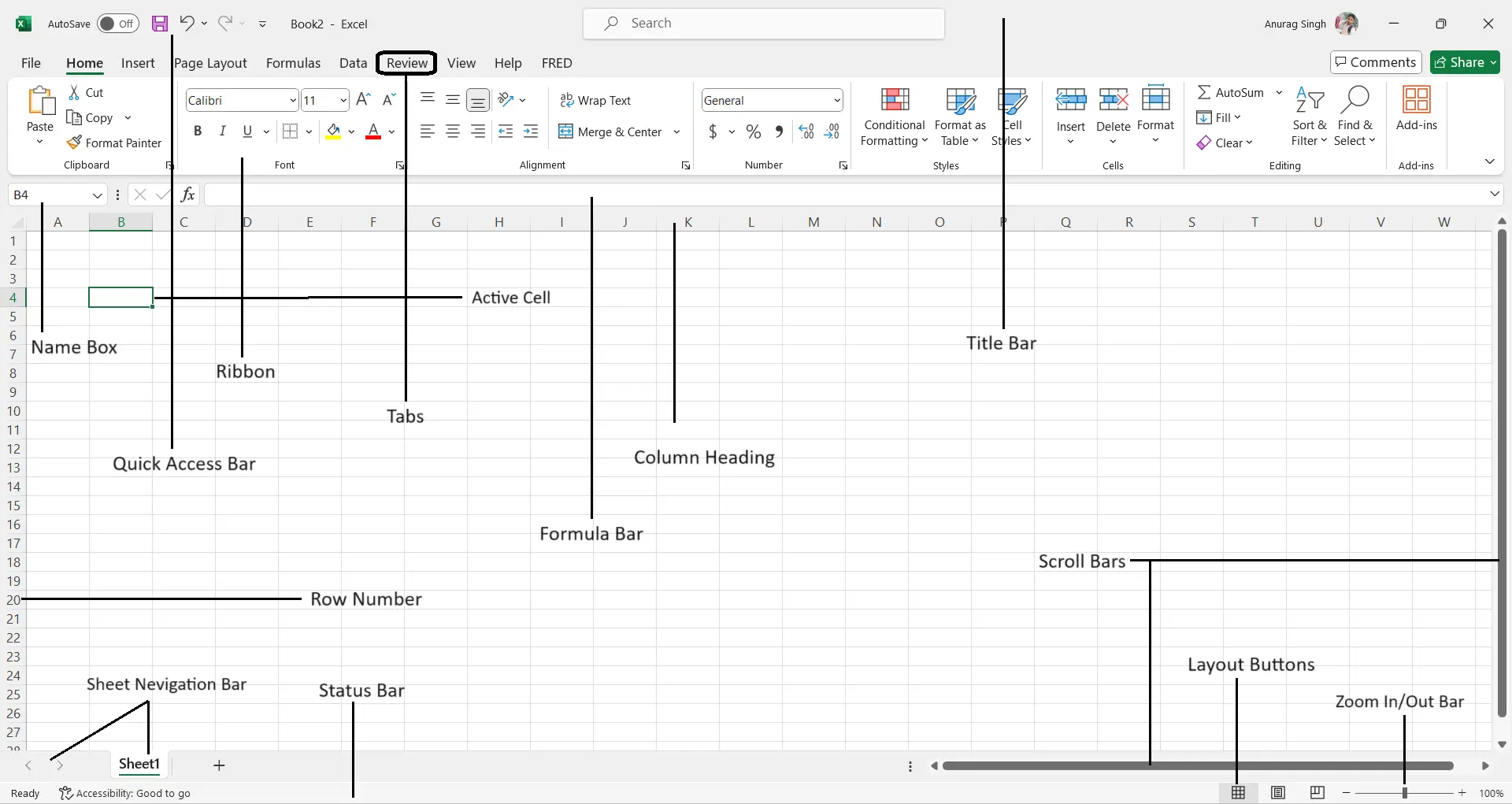Switch to the Formulas ribbon tab

click(x=293, y=63)
